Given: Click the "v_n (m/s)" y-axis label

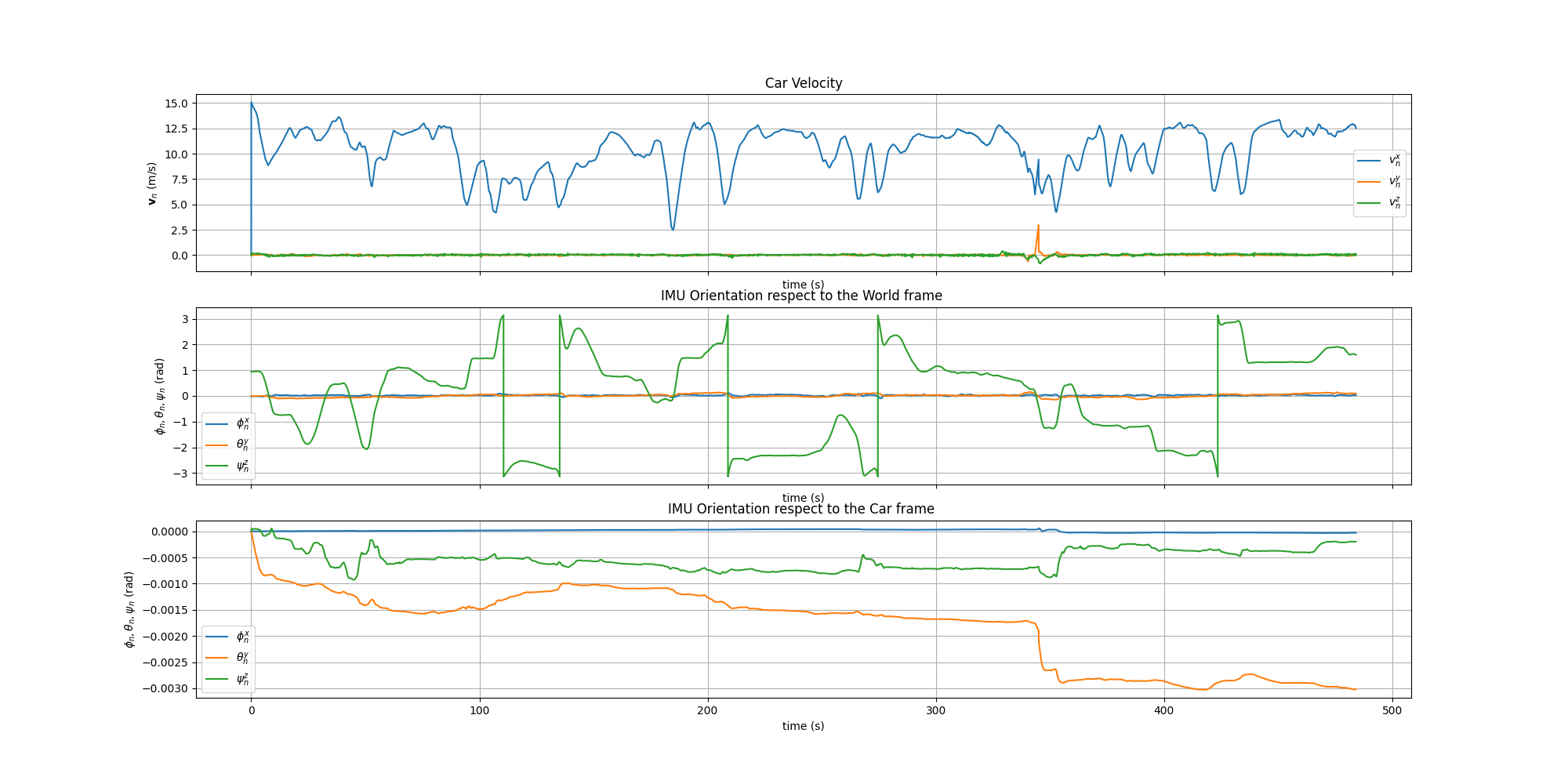Looking at the screenshot, I should (153, 183).
